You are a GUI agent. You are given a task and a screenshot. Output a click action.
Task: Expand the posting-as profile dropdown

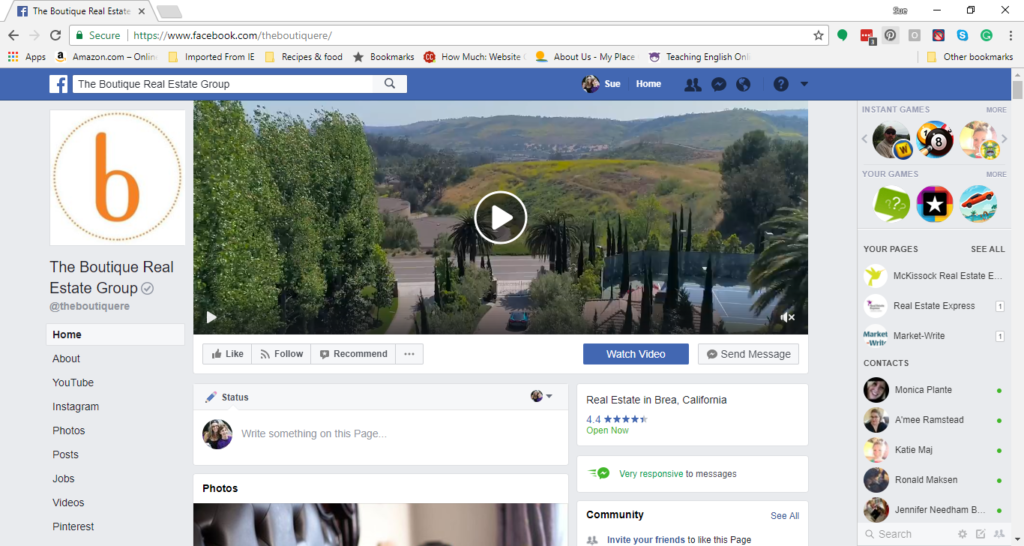tap(541, 396)
